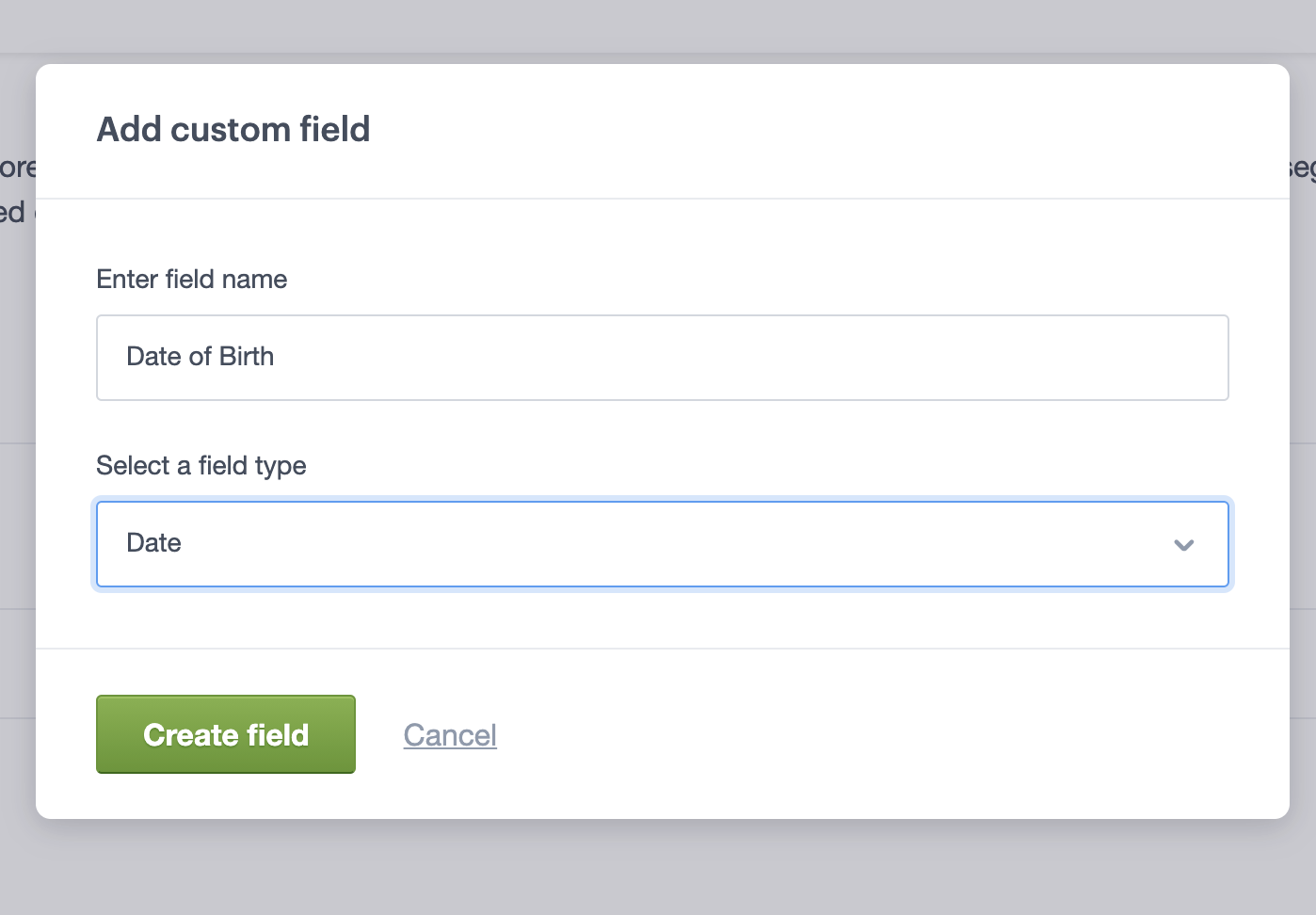Select the Date of Birth text
1316x915 pixels.
click(x=200, y=357)
